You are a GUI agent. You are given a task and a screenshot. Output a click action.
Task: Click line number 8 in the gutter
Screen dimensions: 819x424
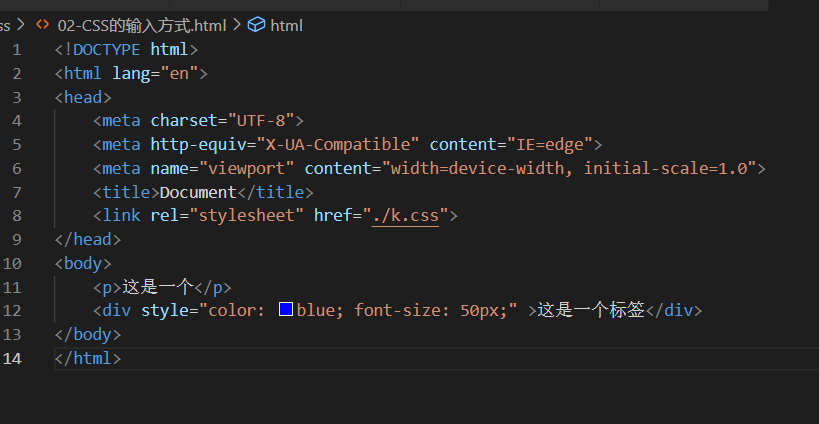click(x=15, y=215)
